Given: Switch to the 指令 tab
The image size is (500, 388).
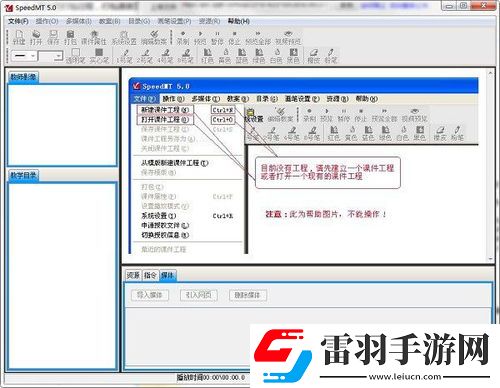Looking at the screenshot, I should click(150, 275).
